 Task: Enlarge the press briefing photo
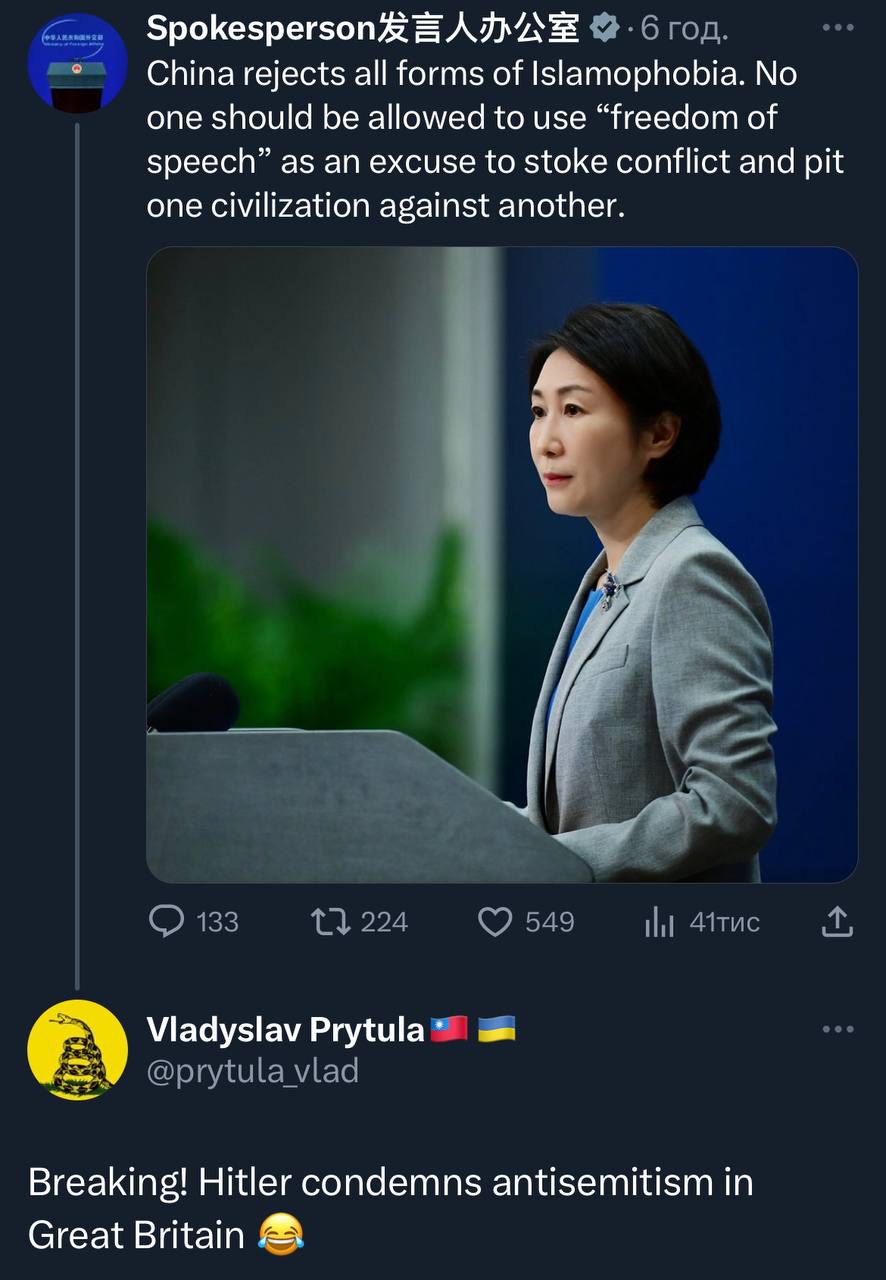(502, 564)
